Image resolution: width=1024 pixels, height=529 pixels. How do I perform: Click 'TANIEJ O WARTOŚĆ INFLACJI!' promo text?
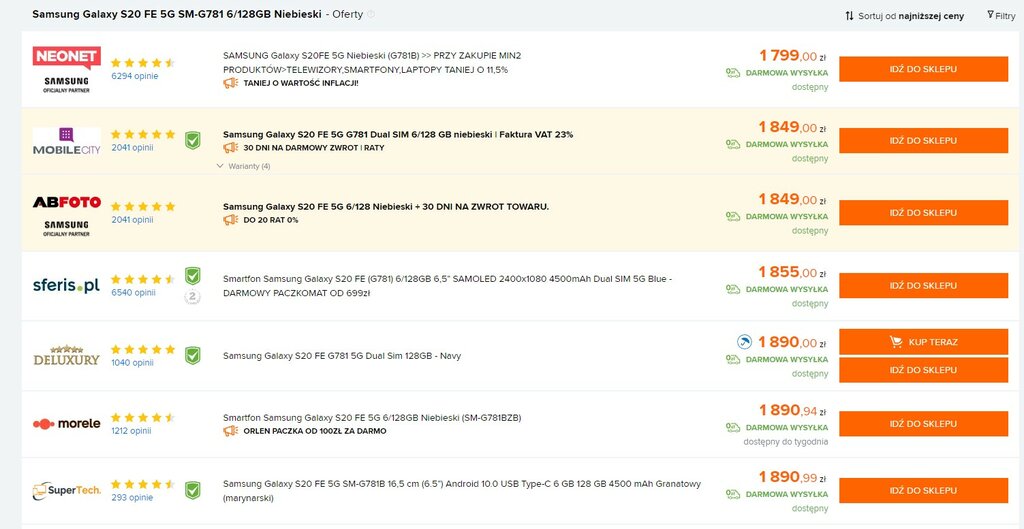tap(301, 84)
